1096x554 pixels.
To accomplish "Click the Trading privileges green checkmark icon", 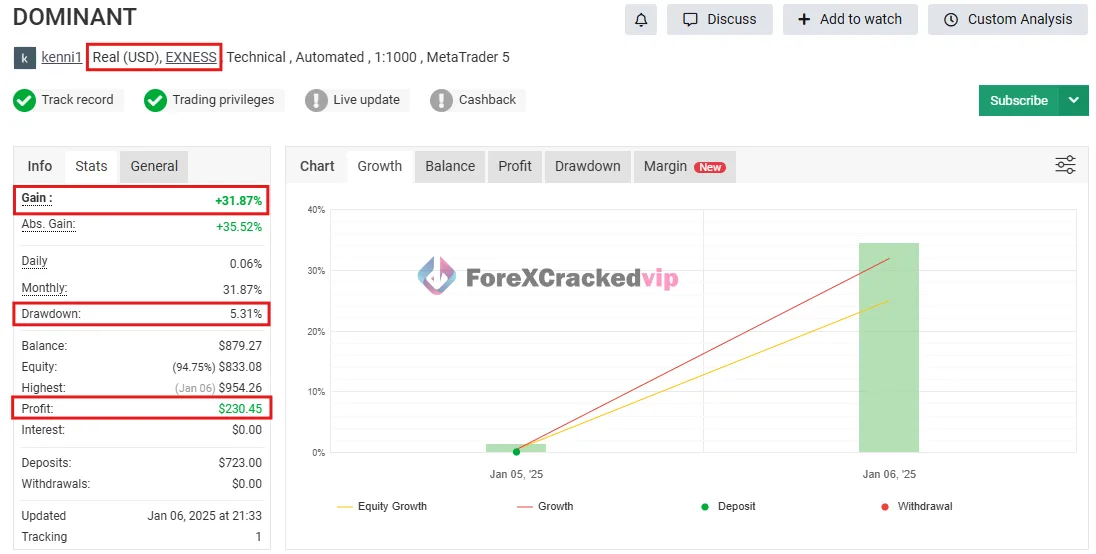I will pyautogui.click(x=155, y=101).
